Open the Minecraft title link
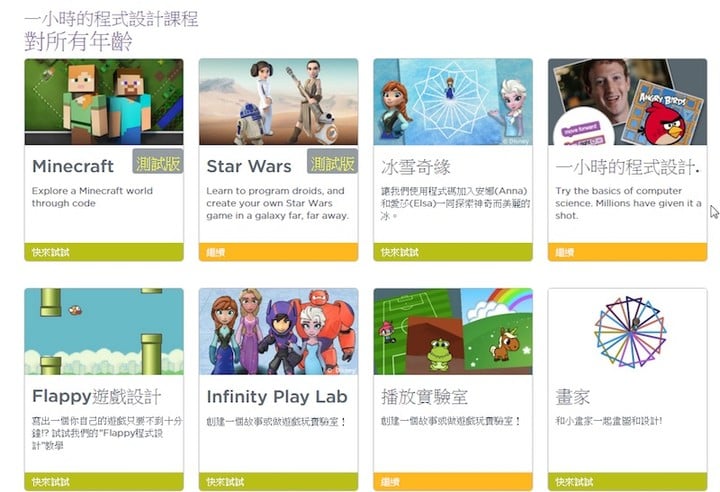Viewport: 720px width, 492px height. click(73, 166)
